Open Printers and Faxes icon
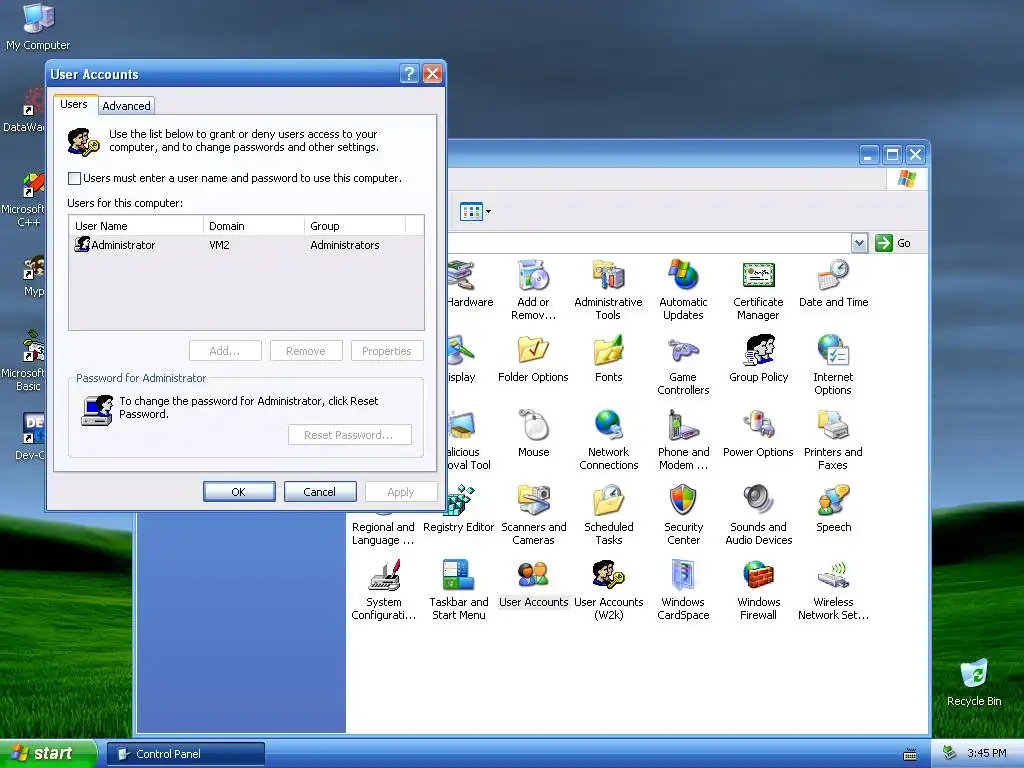The width and height of the screenshot is (1024, 768). click(833, 440)
